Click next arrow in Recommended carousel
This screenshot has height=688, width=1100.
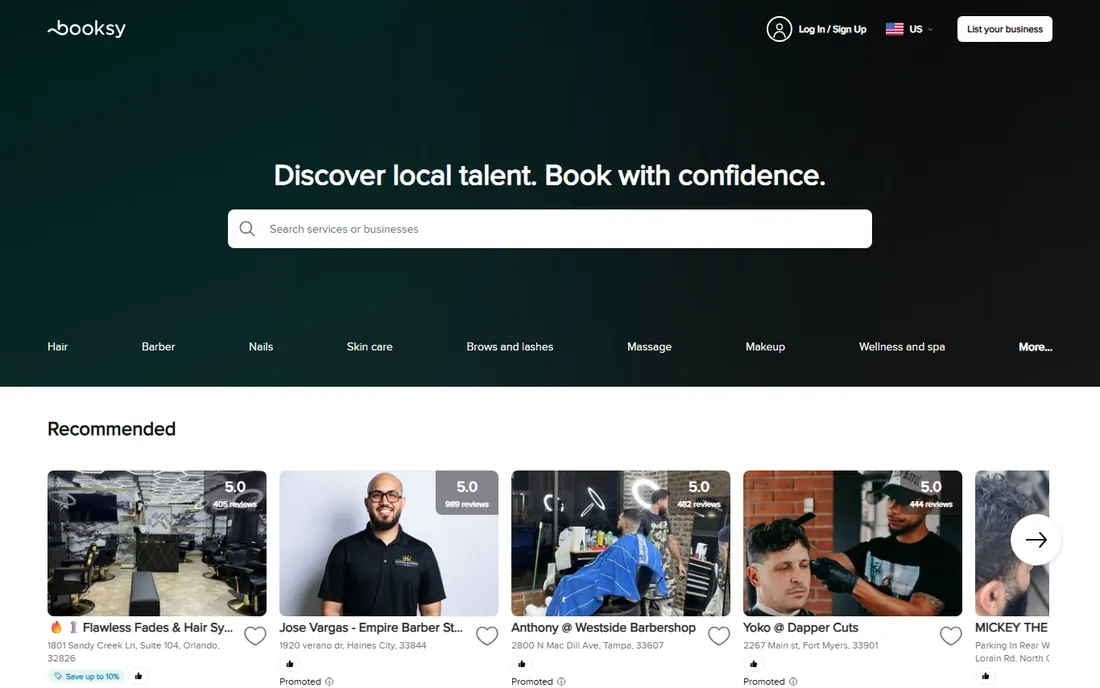click(x=1035, y=539)
